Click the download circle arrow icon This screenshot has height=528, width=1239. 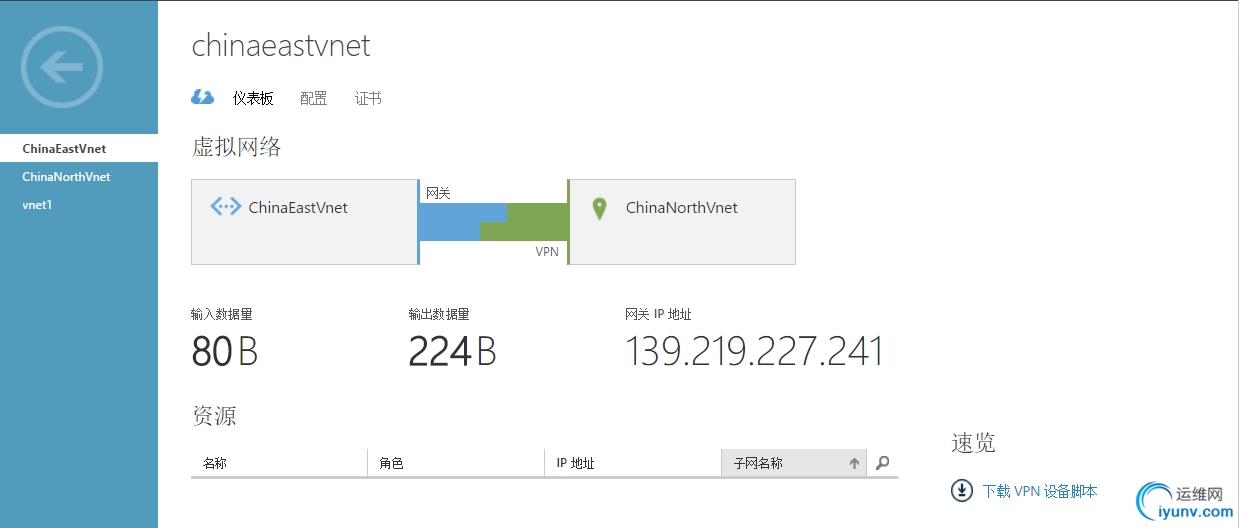[961, 491]
